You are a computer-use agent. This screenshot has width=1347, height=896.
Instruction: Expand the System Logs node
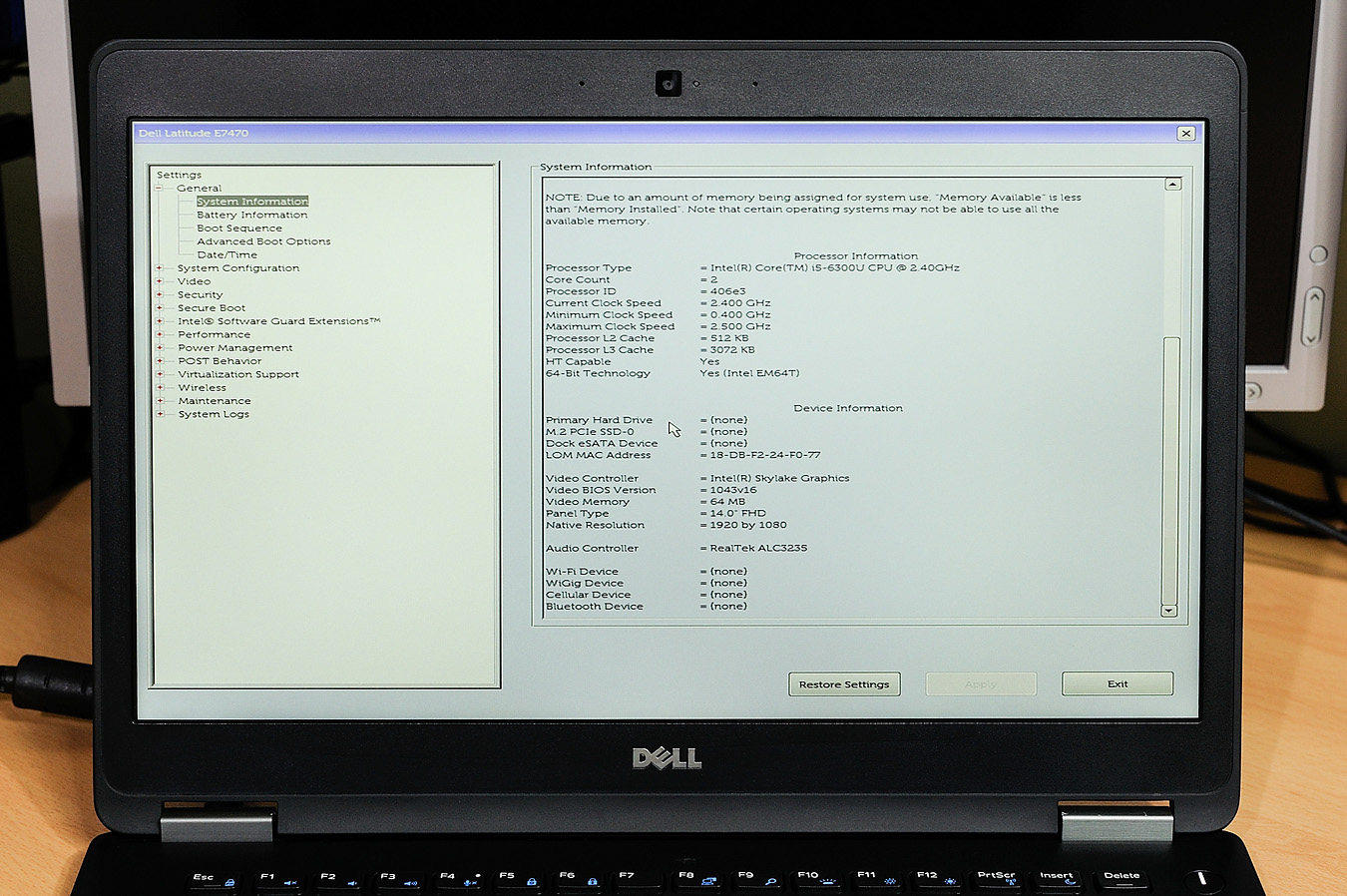tap(160, 414)
